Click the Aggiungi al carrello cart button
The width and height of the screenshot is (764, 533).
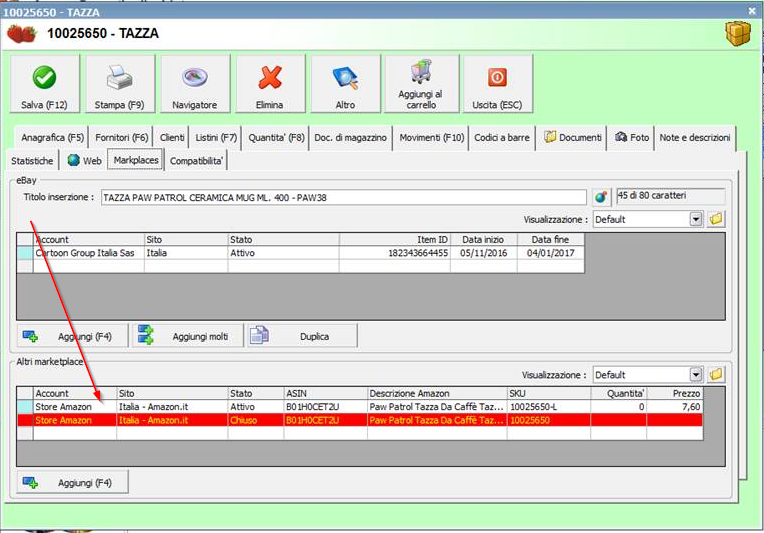coord(421,84)
